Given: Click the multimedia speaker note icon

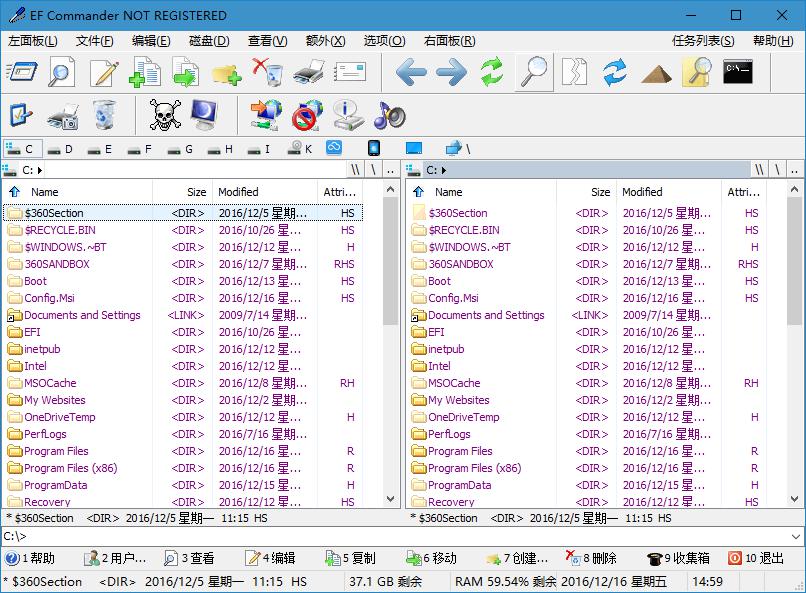Looking at the screenshot, I should [390, 115].
